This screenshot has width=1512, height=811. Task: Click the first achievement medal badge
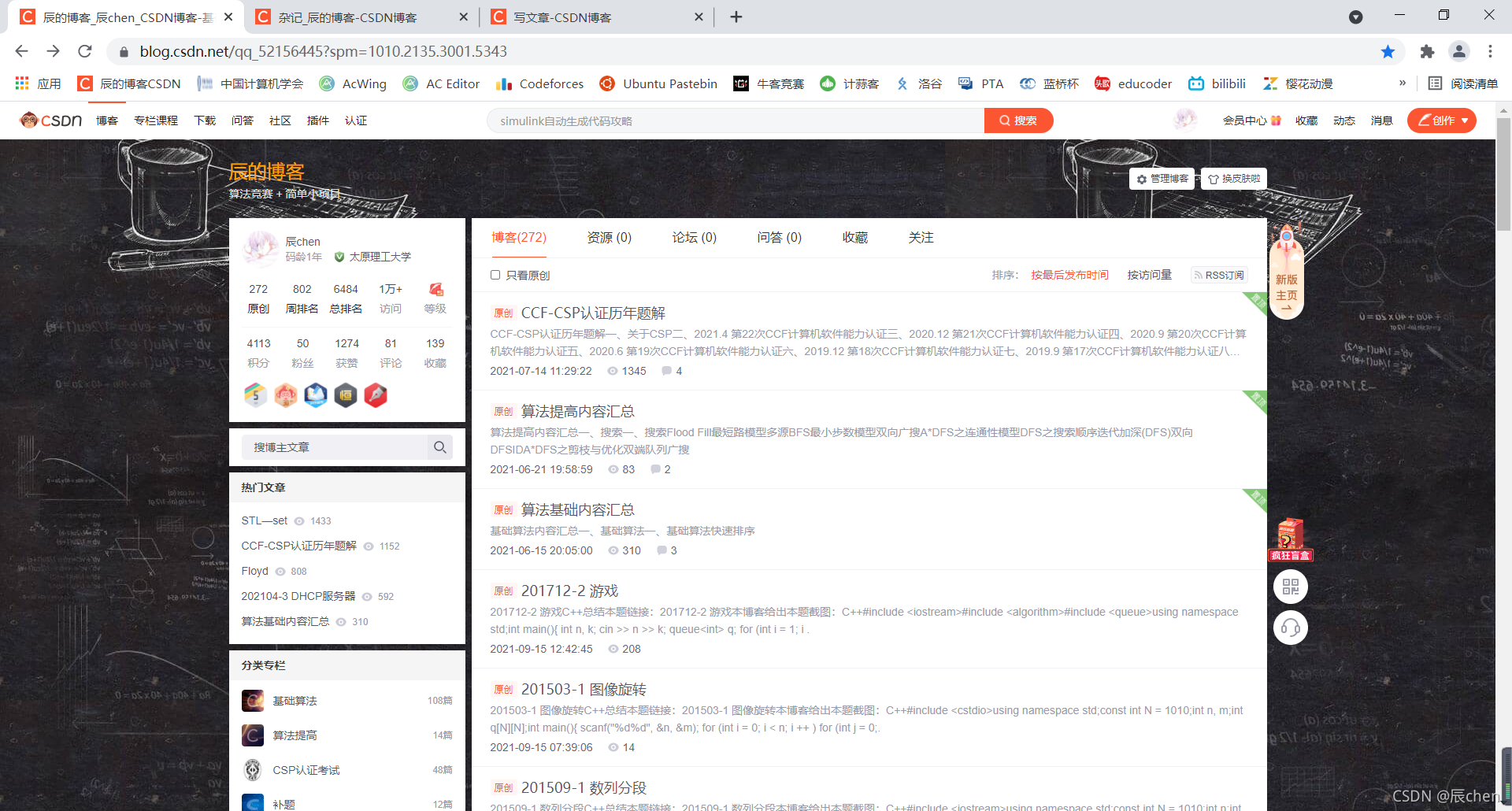[x=255, y=394]
